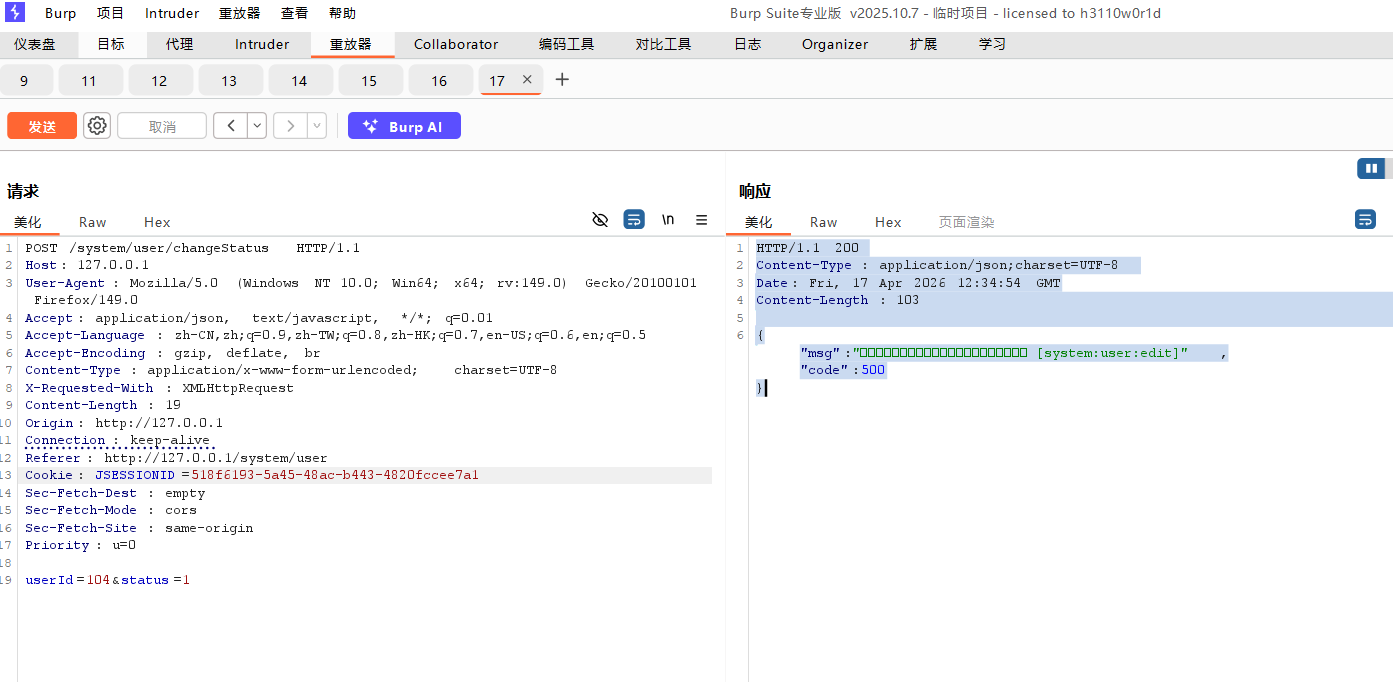Switch request view to Hex
The width and height of the screenshot is (1393, 682).
coord(157,222)
